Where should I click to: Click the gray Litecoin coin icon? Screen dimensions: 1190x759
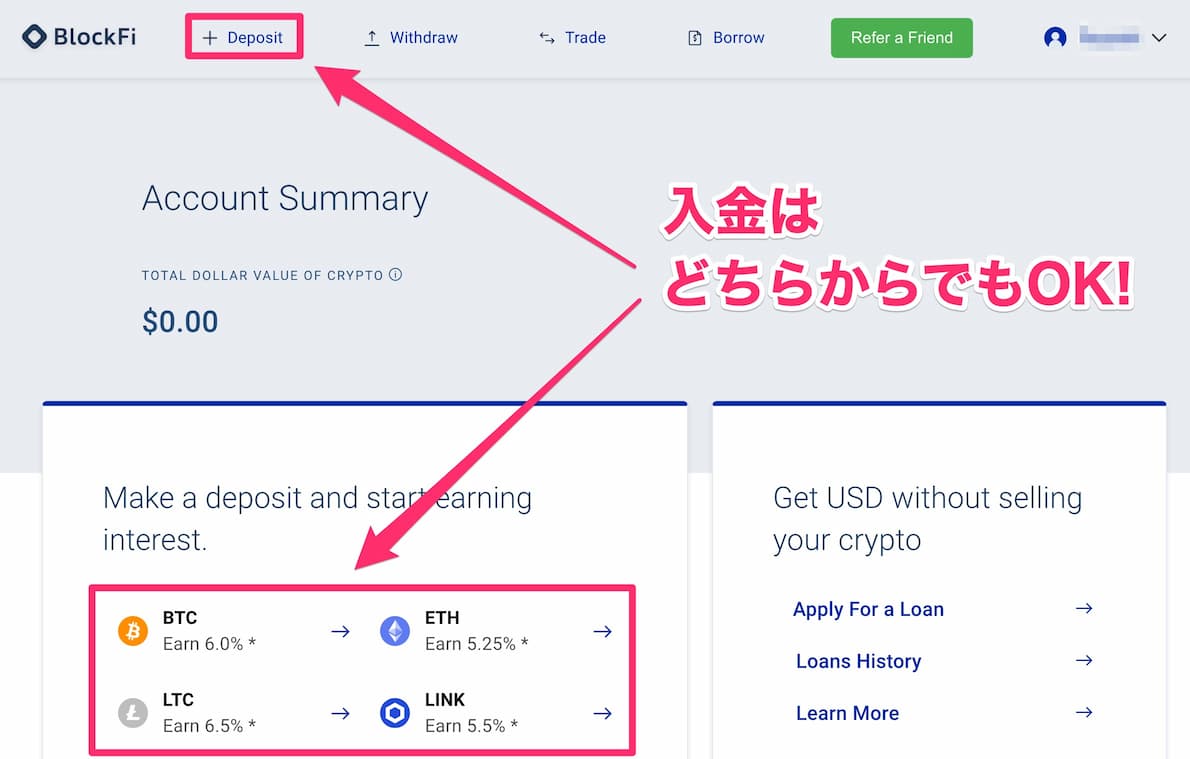(x=133, y=713)
